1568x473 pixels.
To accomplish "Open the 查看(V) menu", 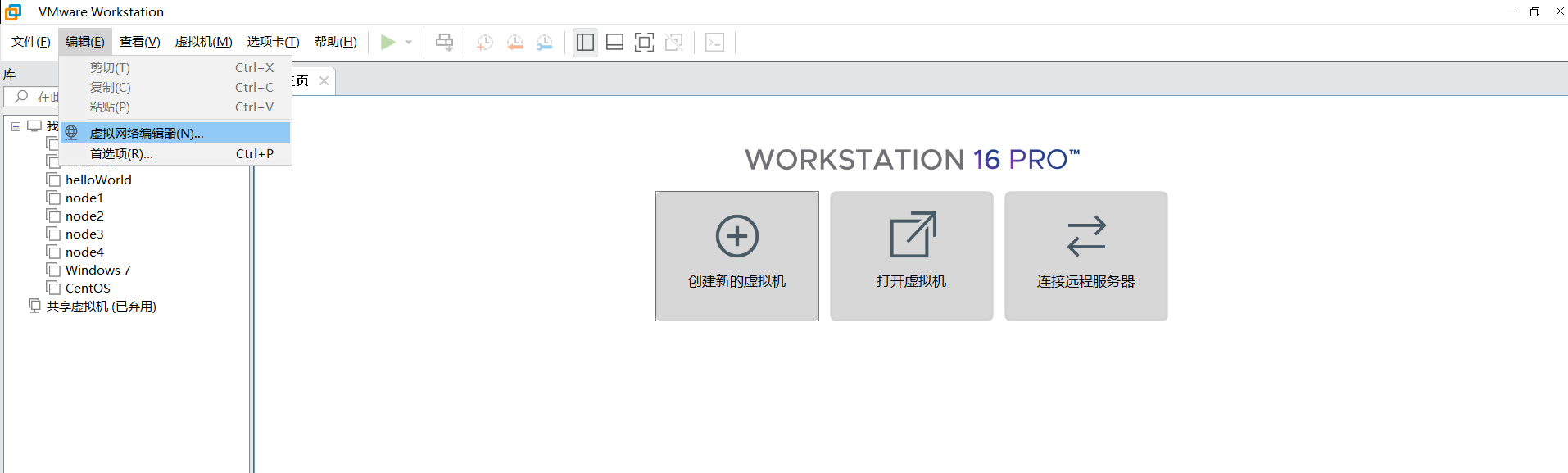I will [140, 42].
